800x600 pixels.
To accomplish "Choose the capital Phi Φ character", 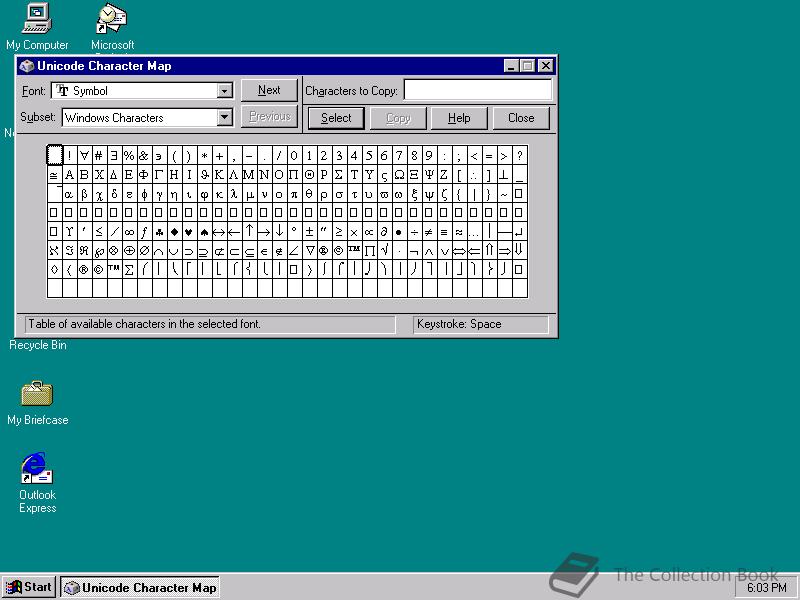I will pyautogui.click(x=144, y=174).
